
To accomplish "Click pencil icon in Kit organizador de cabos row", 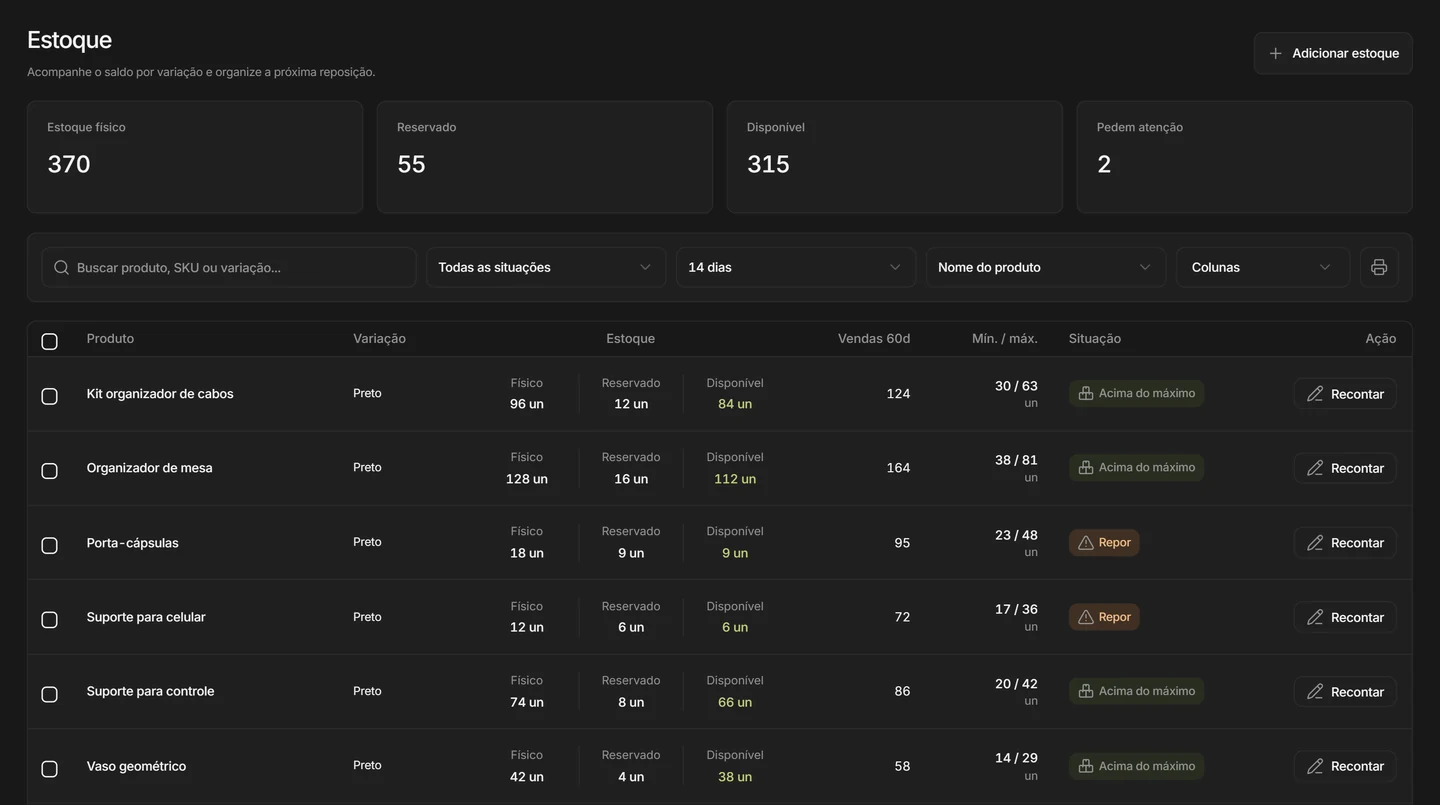I will click(x=1315, y=394).
